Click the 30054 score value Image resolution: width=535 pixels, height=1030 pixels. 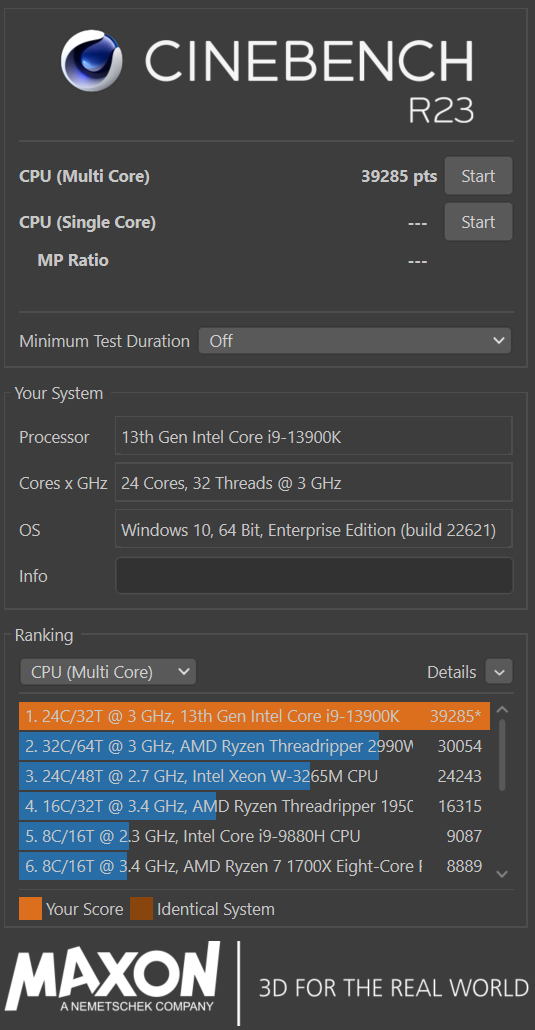(x=459, y=746)
